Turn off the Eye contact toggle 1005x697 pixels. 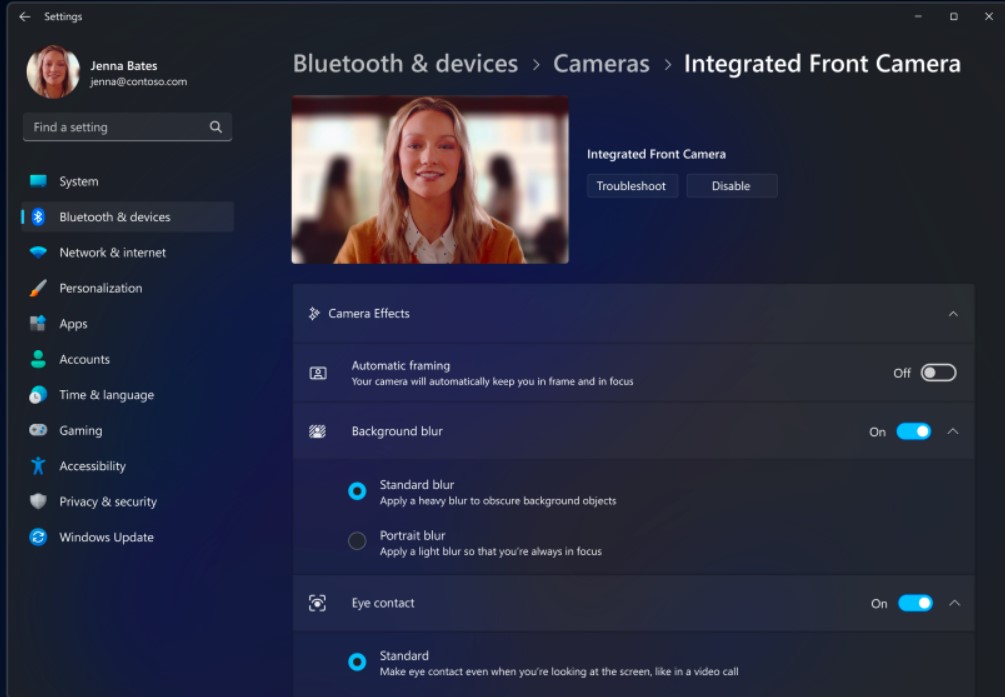click(x=915, y=603)
